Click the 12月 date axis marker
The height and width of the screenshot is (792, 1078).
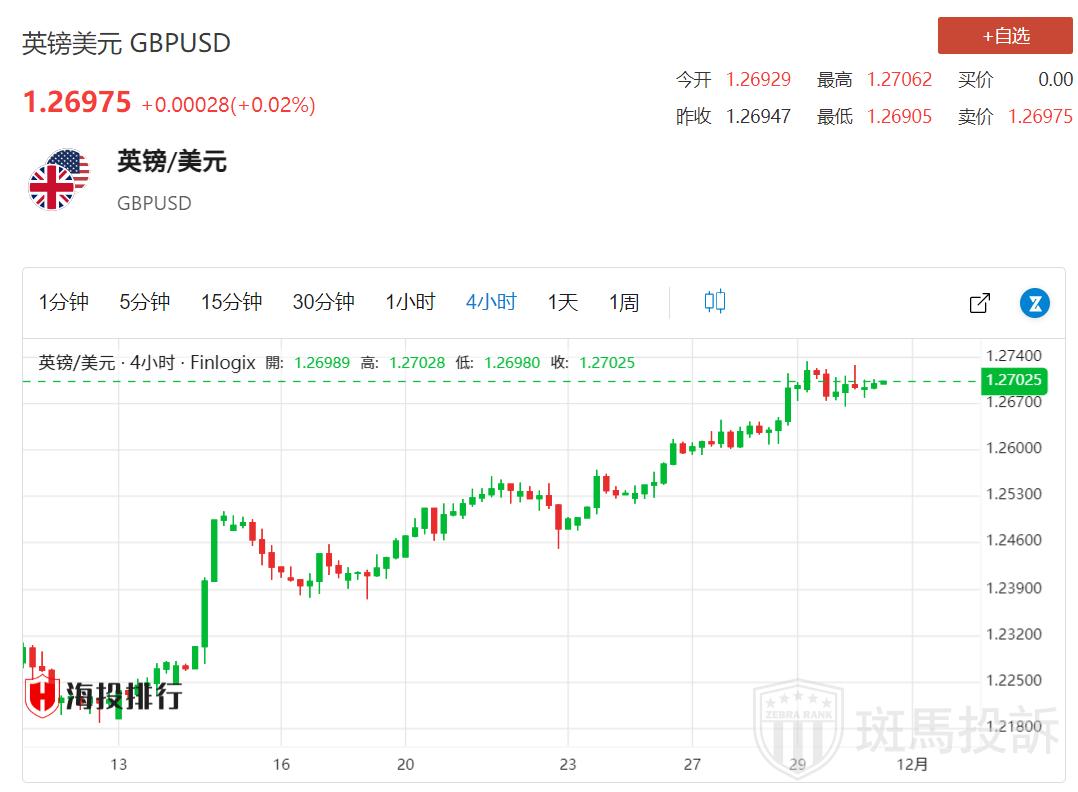click(914, 764)
